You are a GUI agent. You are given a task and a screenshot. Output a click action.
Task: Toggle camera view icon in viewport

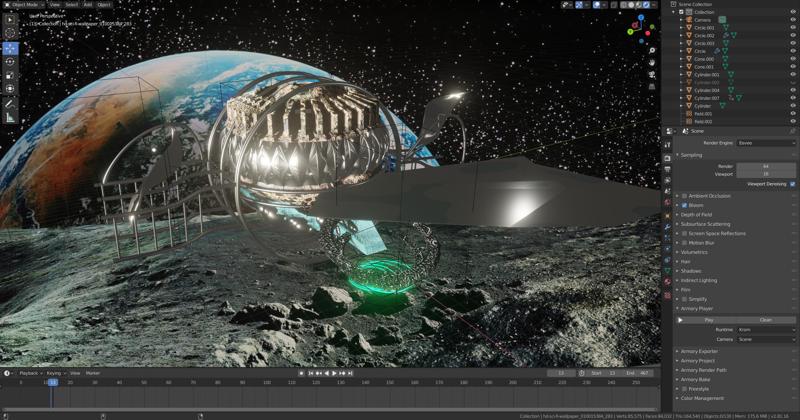[x=652, y=75]
